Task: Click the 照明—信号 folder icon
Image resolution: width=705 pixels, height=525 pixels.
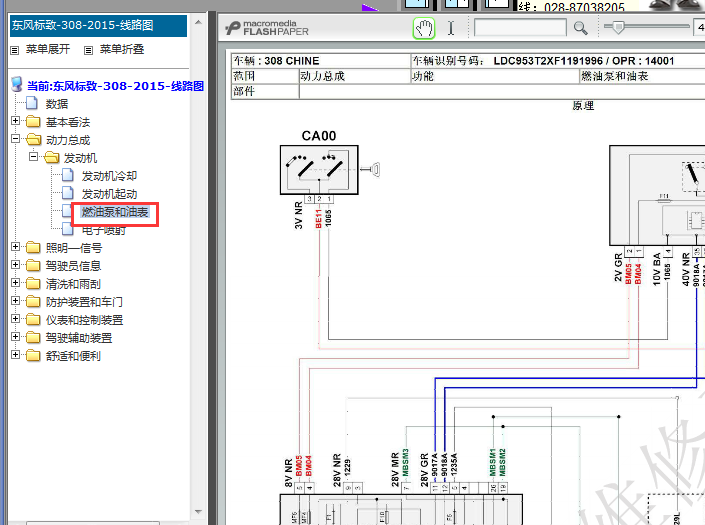Action: [33, 247]
